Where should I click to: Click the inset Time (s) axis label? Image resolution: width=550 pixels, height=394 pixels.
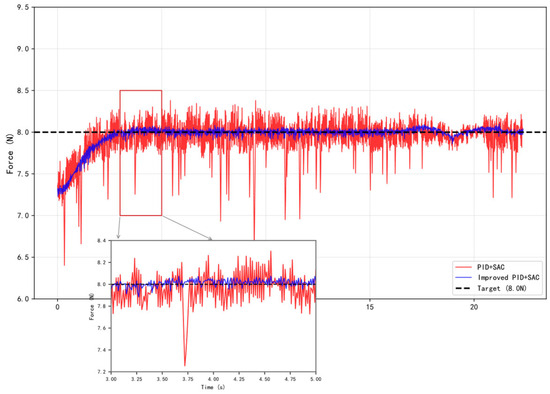213,387
